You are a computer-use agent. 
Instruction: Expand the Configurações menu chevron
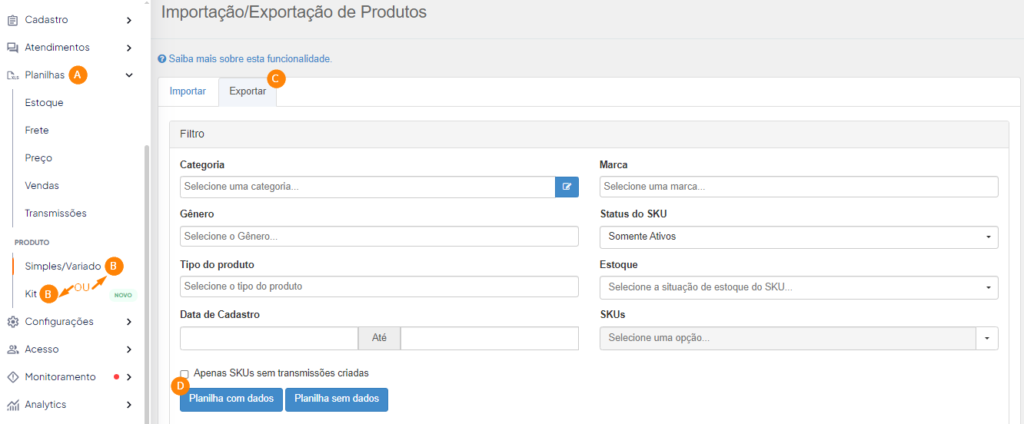[129, 322]
